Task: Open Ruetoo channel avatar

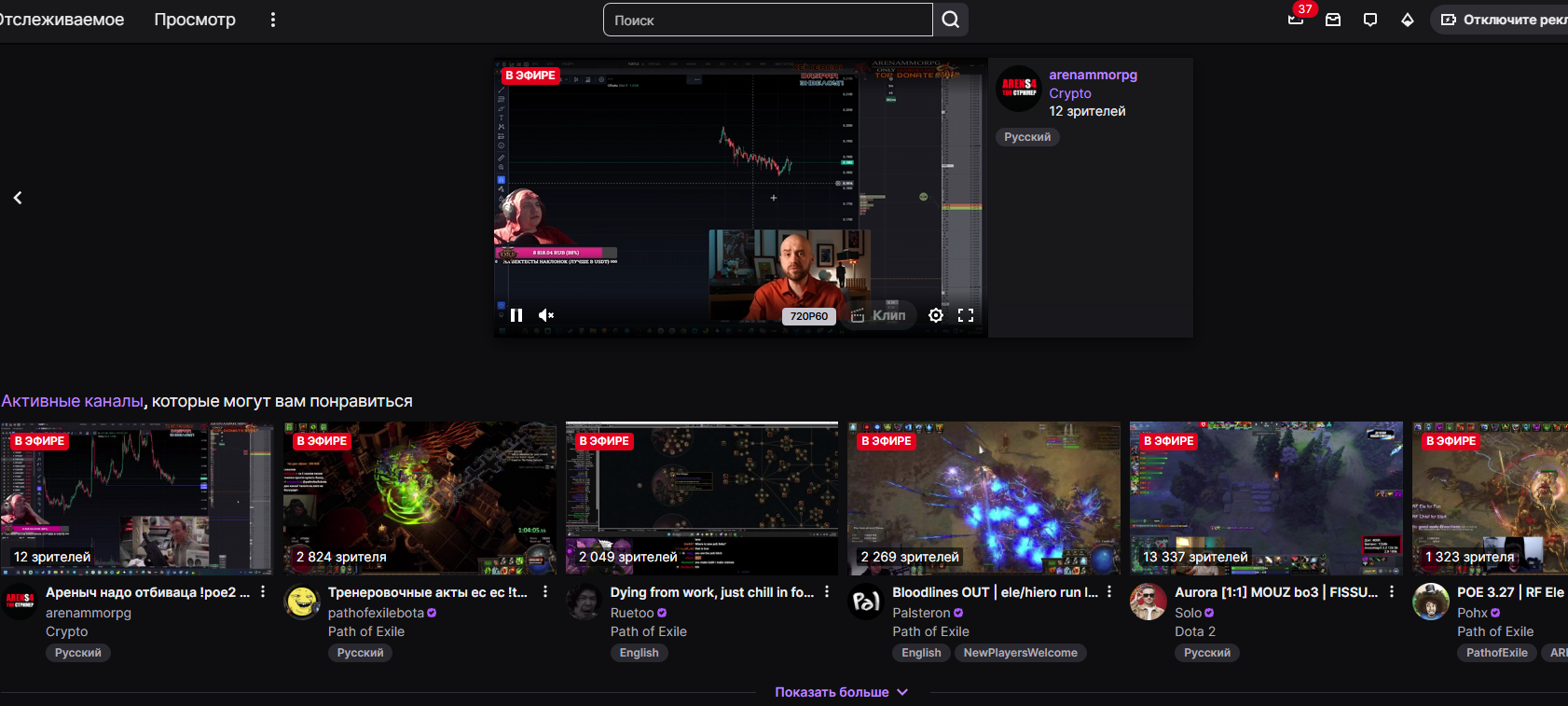Action: 585,602
